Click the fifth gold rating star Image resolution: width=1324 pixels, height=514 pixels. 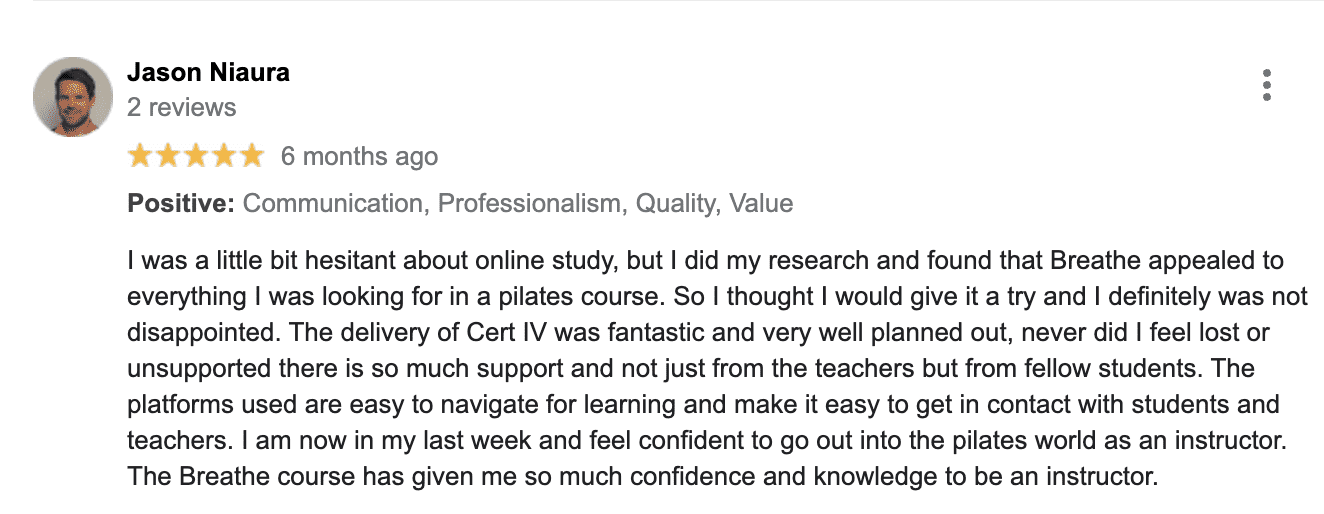pos(252,156)
